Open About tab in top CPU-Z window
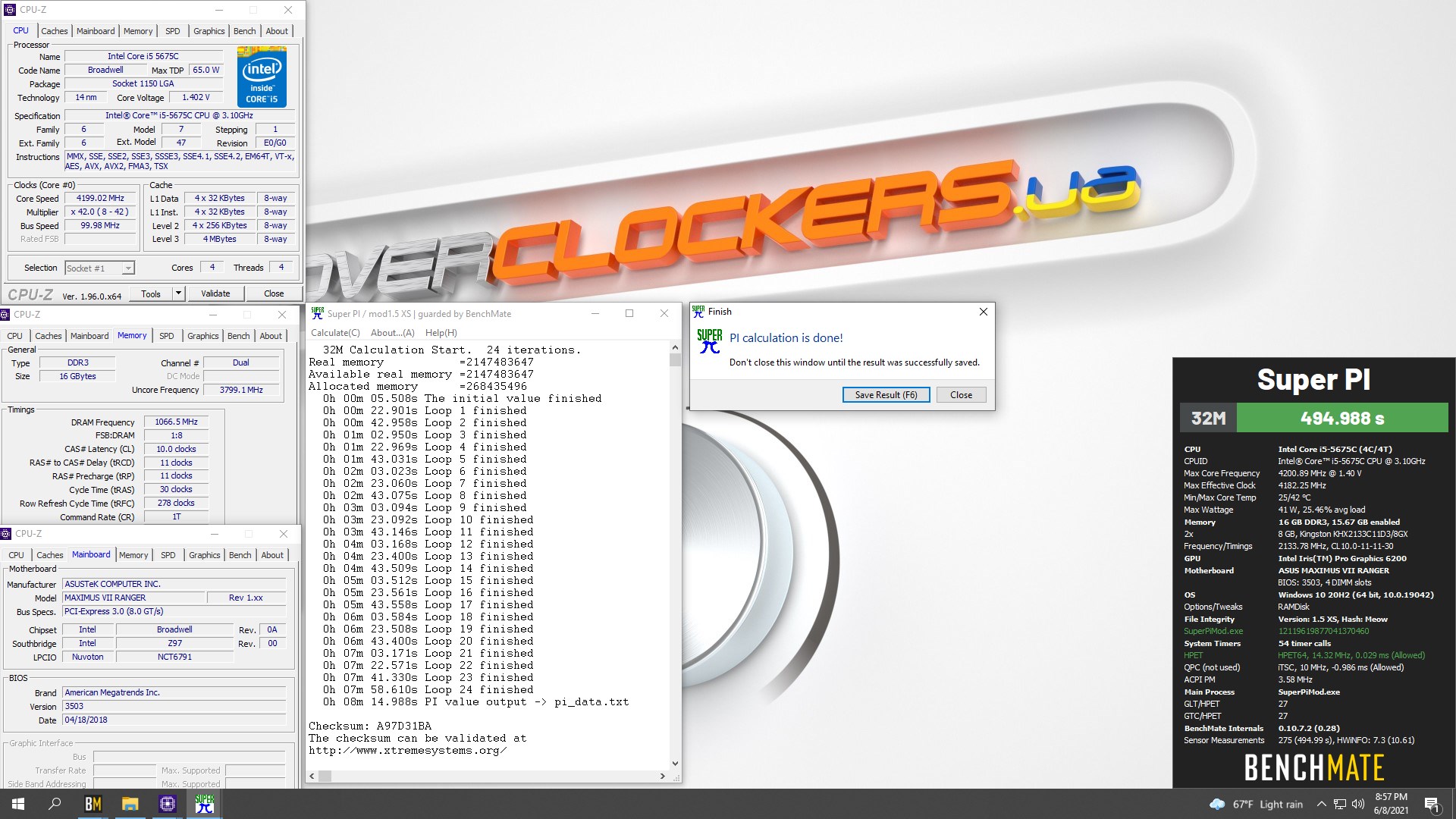1456x819 pixels. (x=277, y=31)
